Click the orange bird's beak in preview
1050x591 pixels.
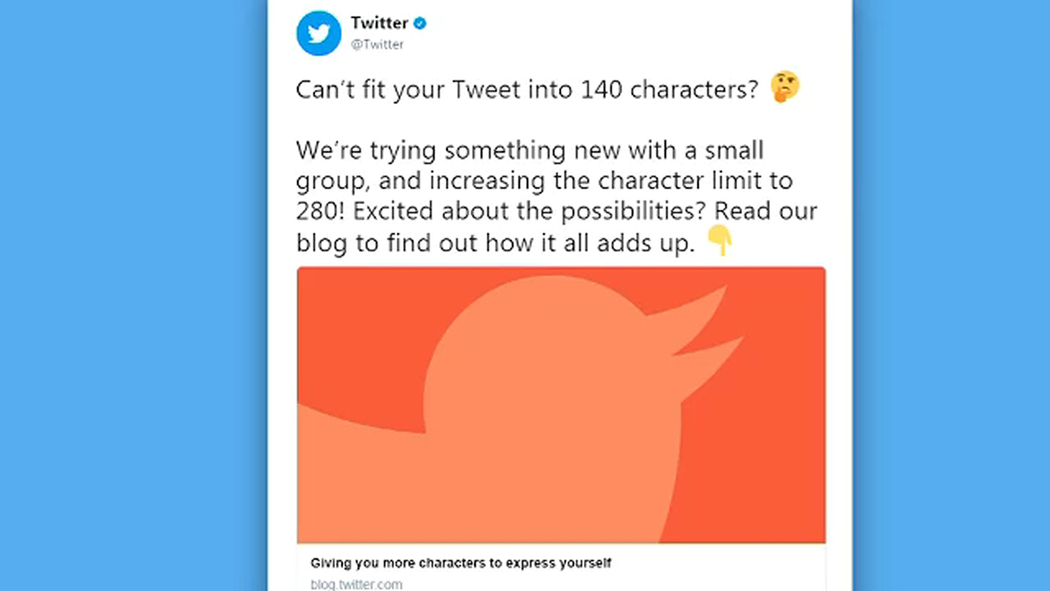pos(710,325)
